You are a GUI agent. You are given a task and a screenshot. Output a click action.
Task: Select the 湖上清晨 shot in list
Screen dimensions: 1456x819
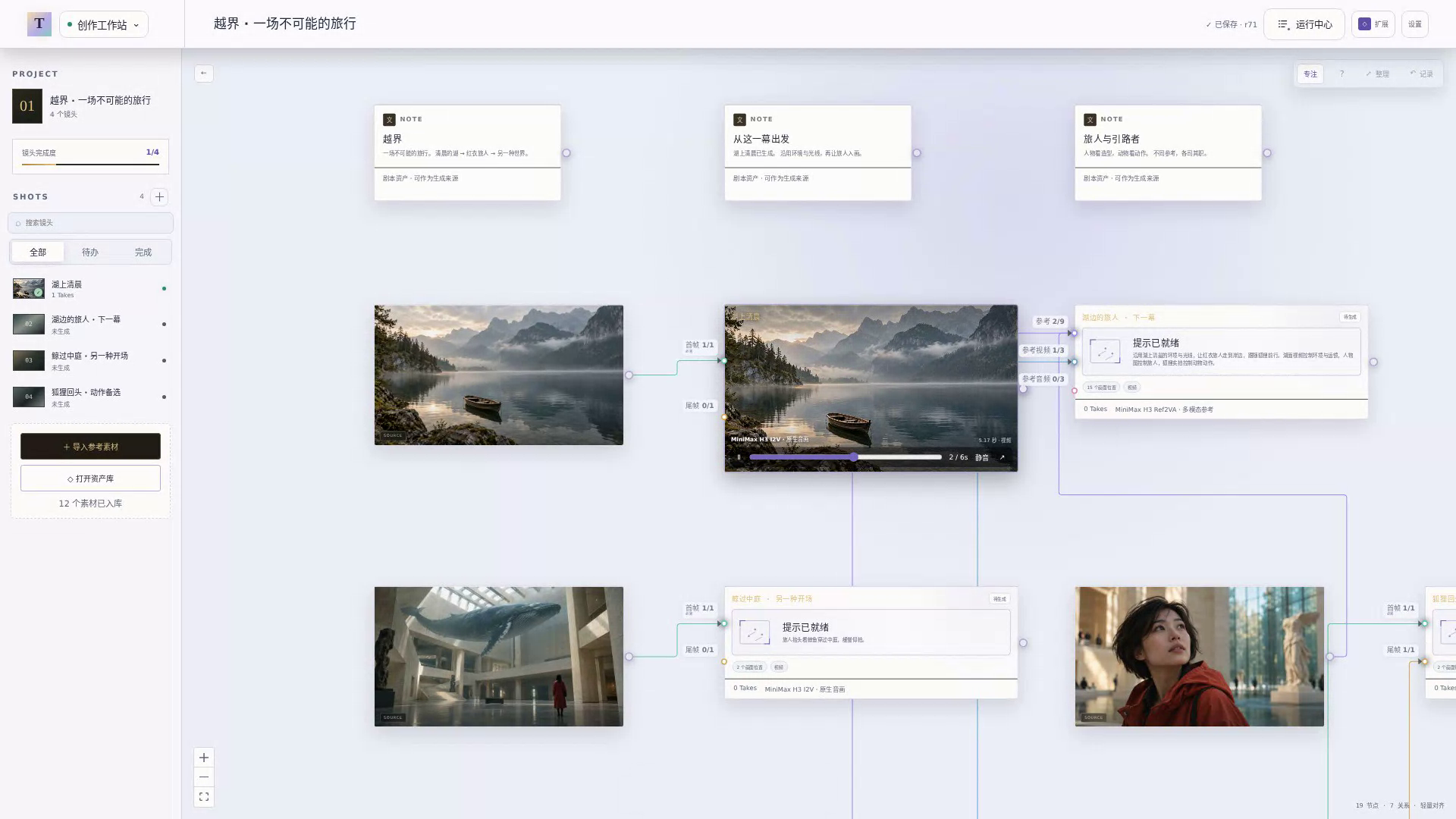(90, 289)
